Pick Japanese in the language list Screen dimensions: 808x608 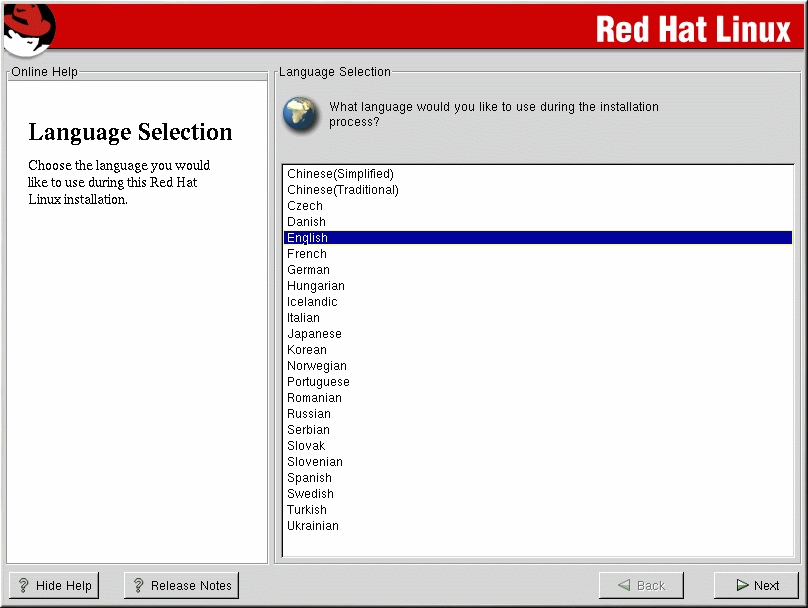click(x=314, y=334)
